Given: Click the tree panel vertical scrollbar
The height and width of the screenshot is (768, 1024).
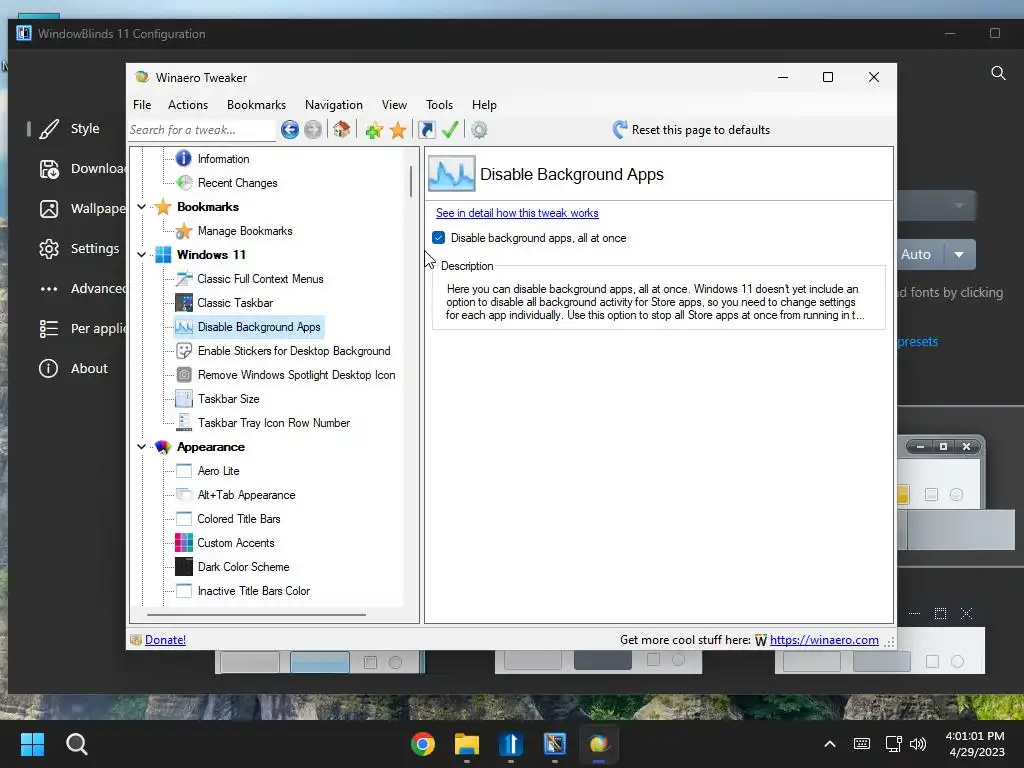Looking at the screenshot, I should click(411, 182).
